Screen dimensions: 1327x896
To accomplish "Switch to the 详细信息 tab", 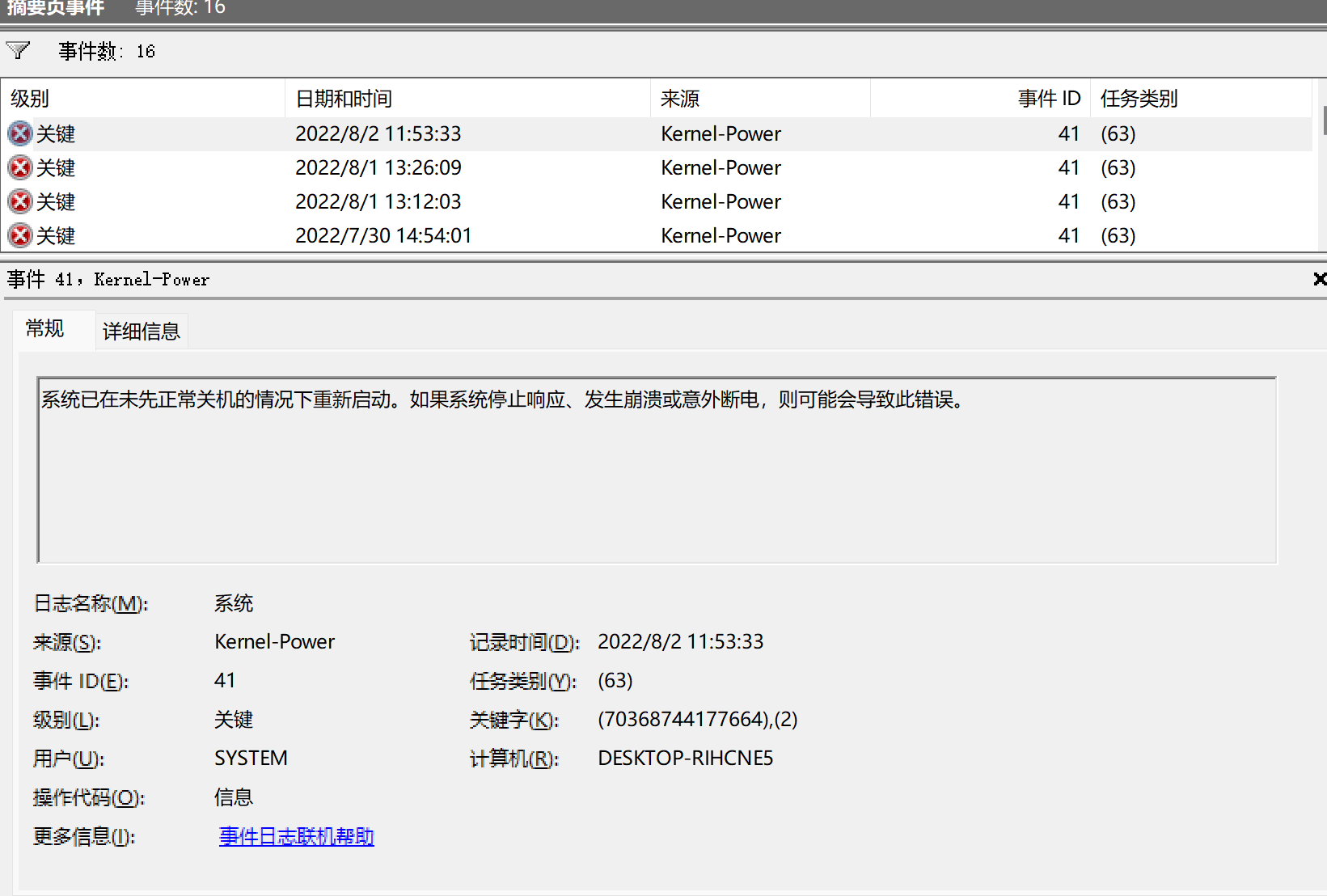I will point(142,331).
